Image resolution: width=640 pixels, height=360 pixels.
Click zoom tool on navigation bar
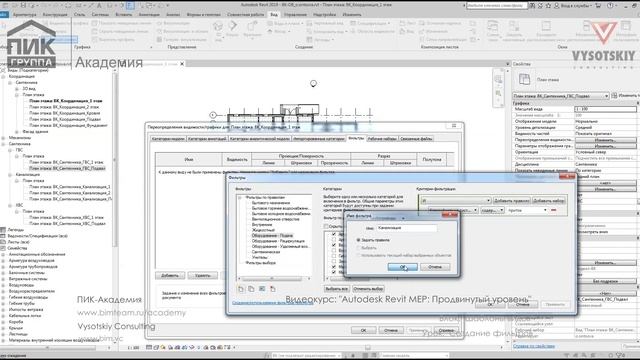click(x=498, y=94)
